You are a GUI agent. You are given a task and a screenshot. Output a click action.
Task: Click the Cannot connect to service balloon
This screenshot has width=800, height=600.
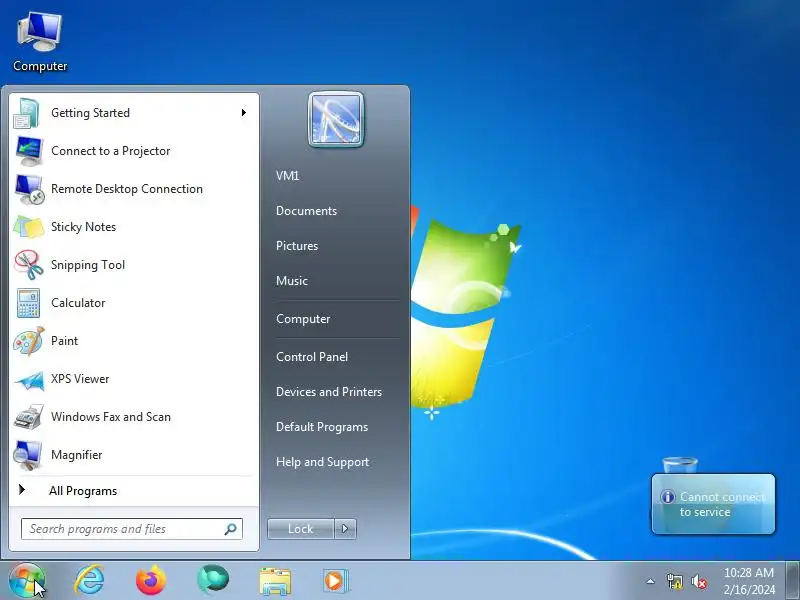pos(713,504)
